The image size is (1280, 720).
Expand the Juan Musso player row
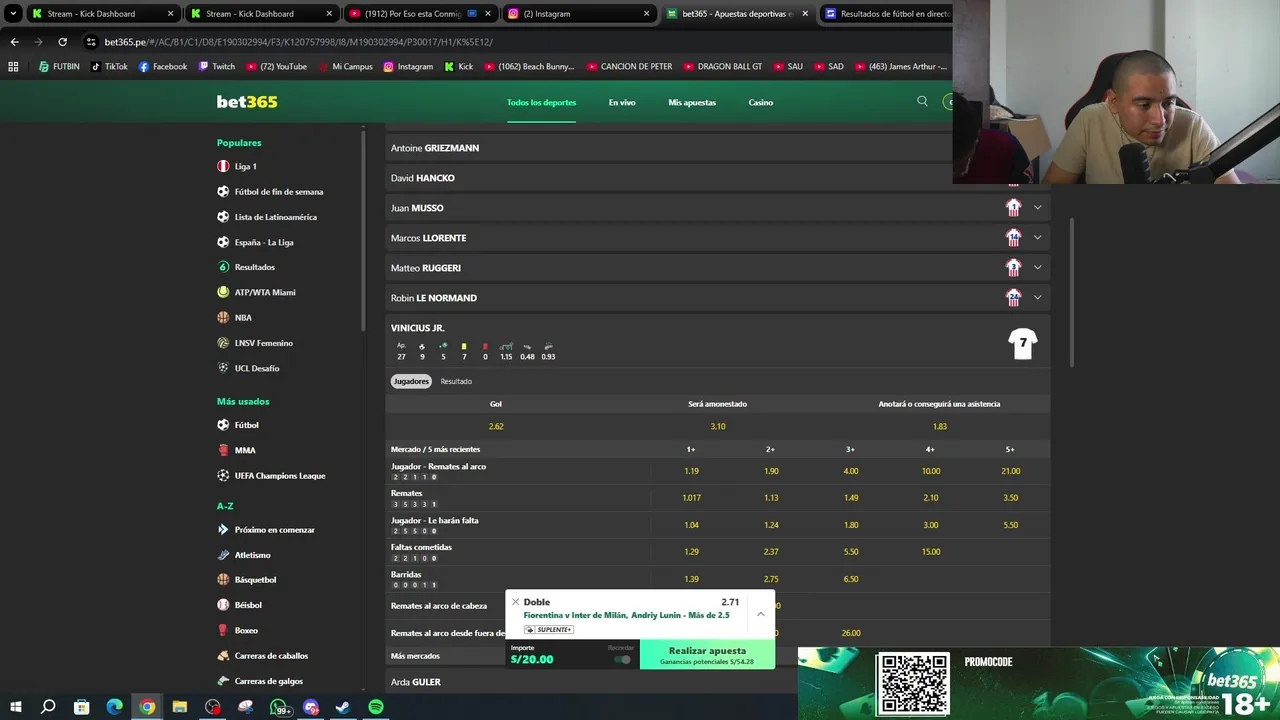(x=1037, y=208)
